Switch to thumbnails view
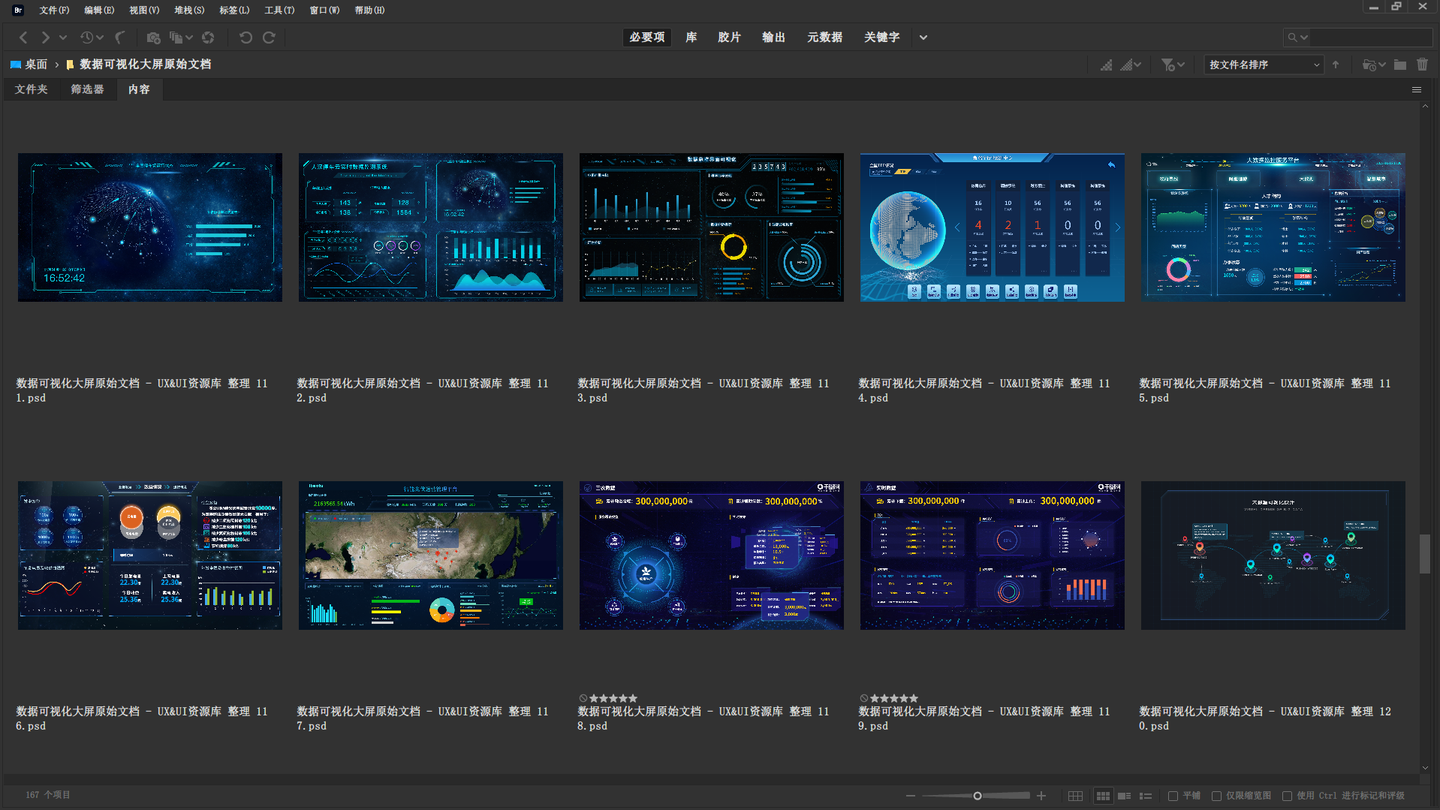Image resolution: width=1440 pixels, height=810 pixels. point(1103,796)
